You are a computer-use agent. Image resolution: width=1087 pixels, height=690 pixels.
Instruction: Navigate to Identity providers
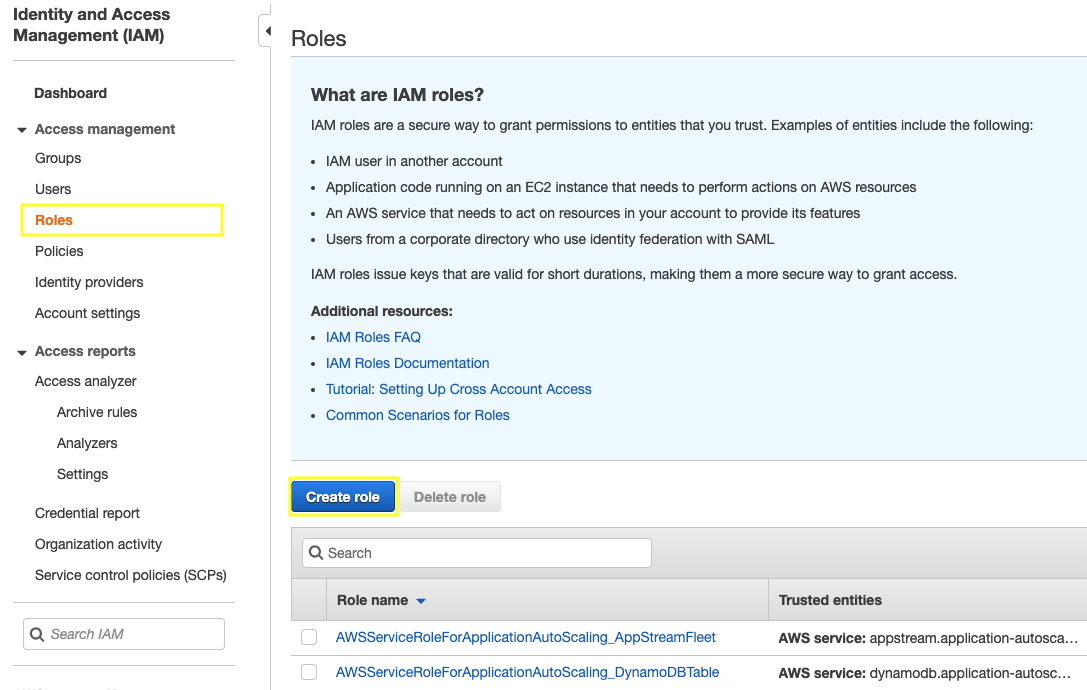coord(89,282)
